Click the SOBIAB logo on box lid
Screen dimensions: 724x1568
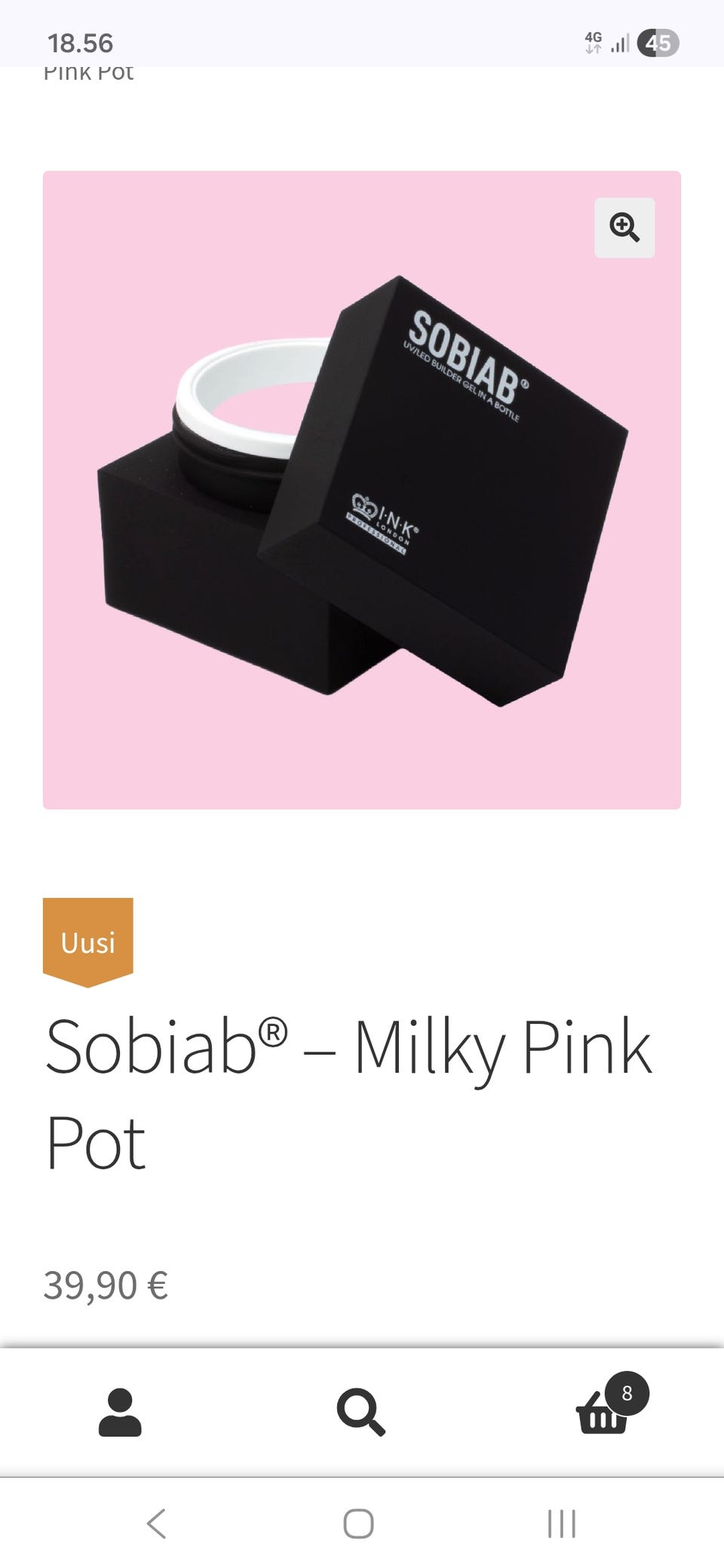click(468, 360)
